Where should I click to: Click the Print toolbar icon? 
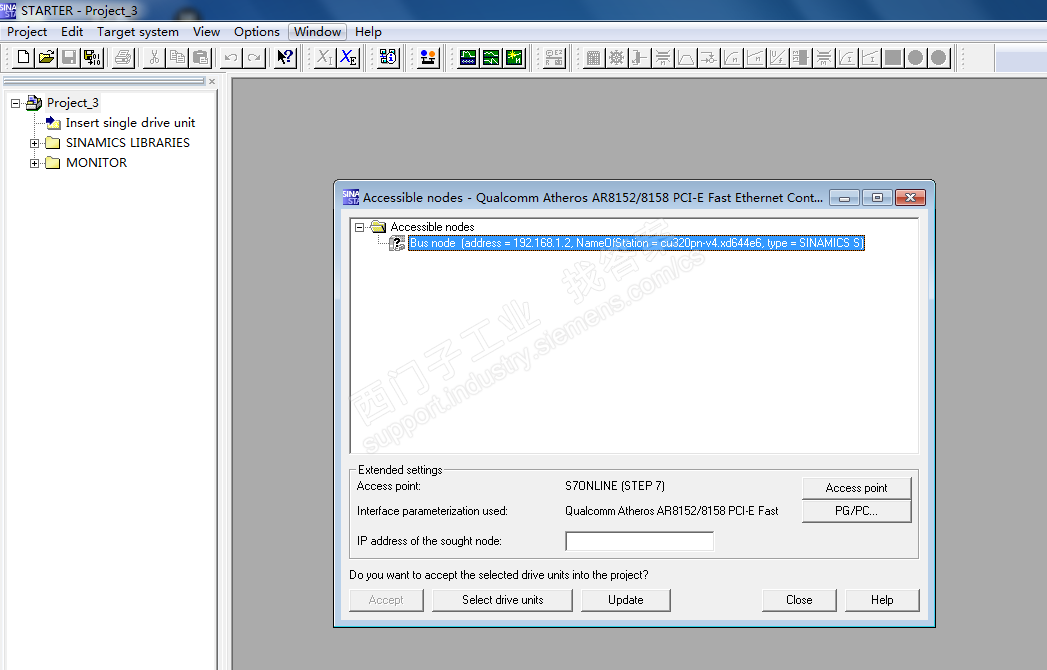[x=123, y=58]
